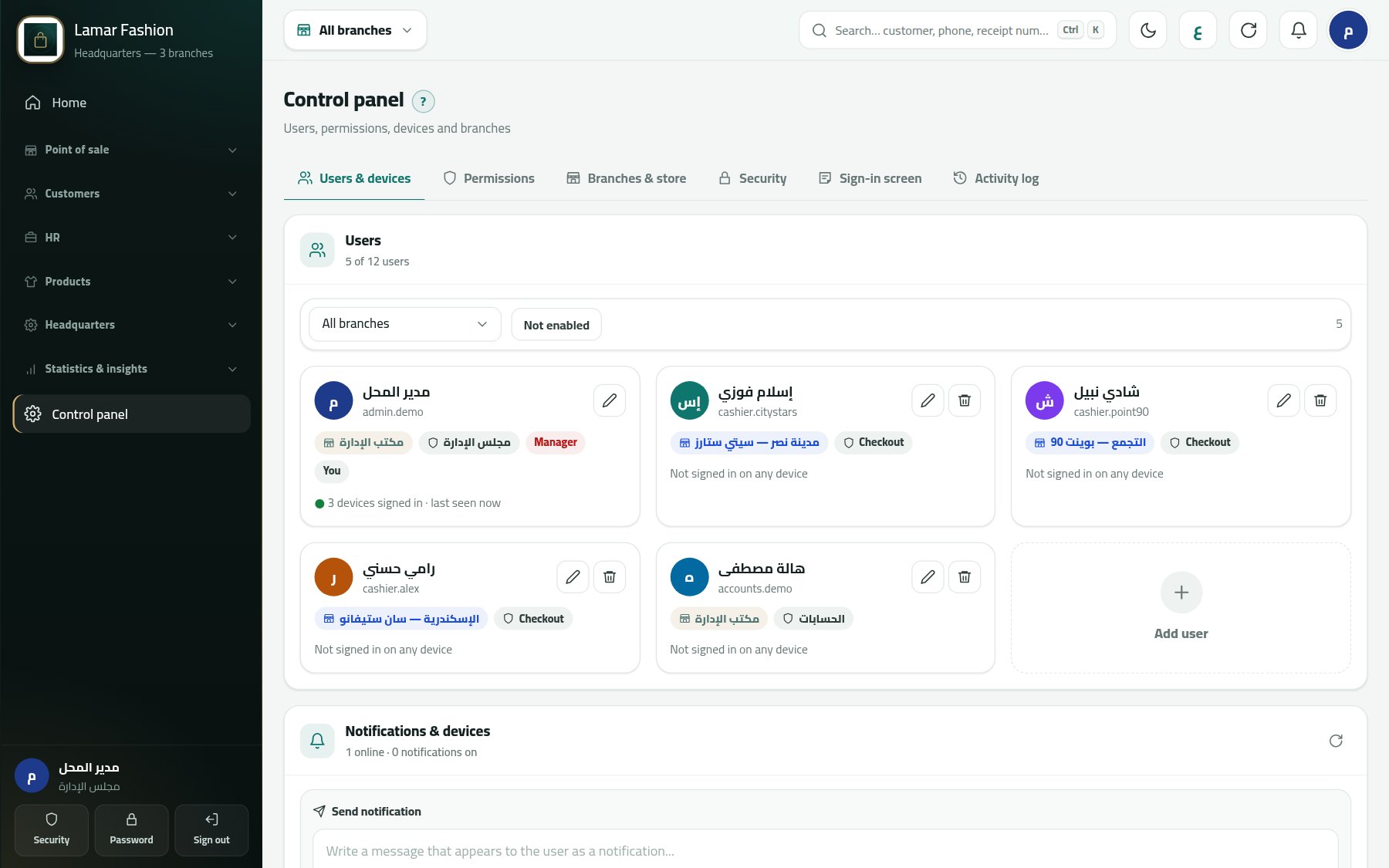Toggle dark mode moon icon
The image size is (1389, 868).
[x=1147, y=30]
